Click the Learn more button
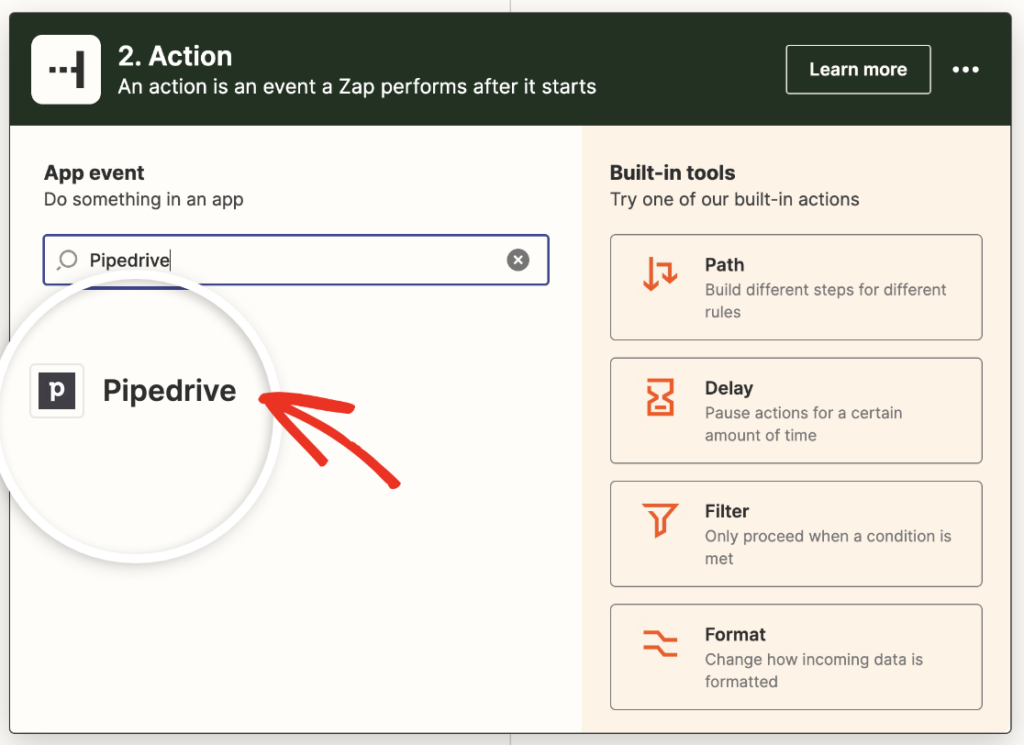Image resolution: width=1024 pixels, height=745 pixels. point(858,69)
